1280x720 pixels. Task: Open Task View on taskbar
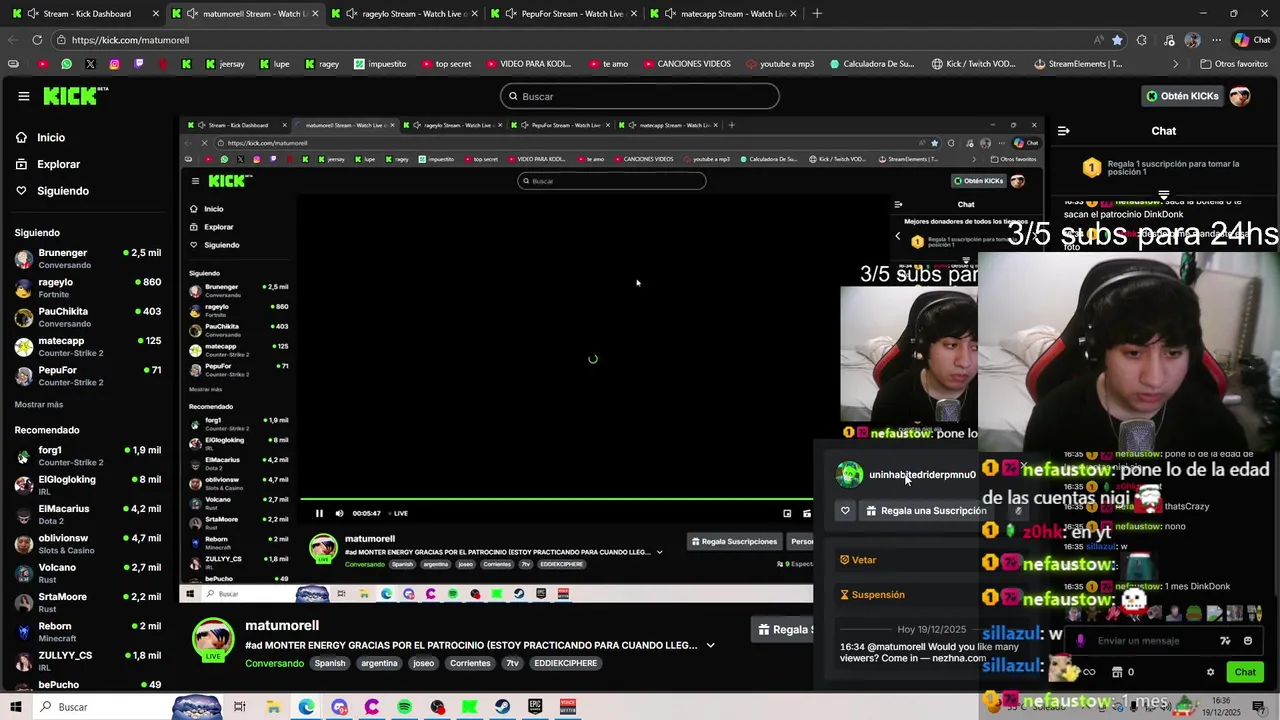pyautogui.click(x=240, y=707)
